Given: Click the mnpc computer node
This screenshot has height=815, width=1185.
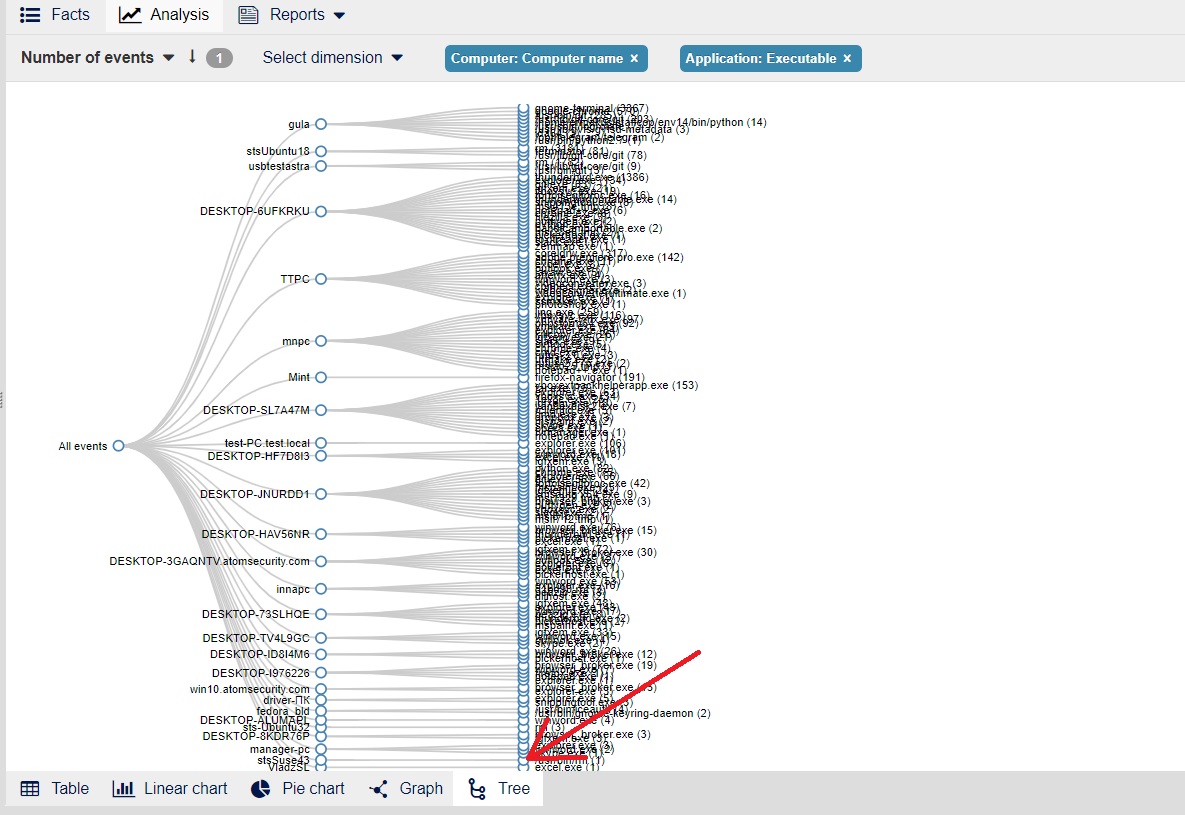Looking at the screenshot, I should tap(321, 341).
